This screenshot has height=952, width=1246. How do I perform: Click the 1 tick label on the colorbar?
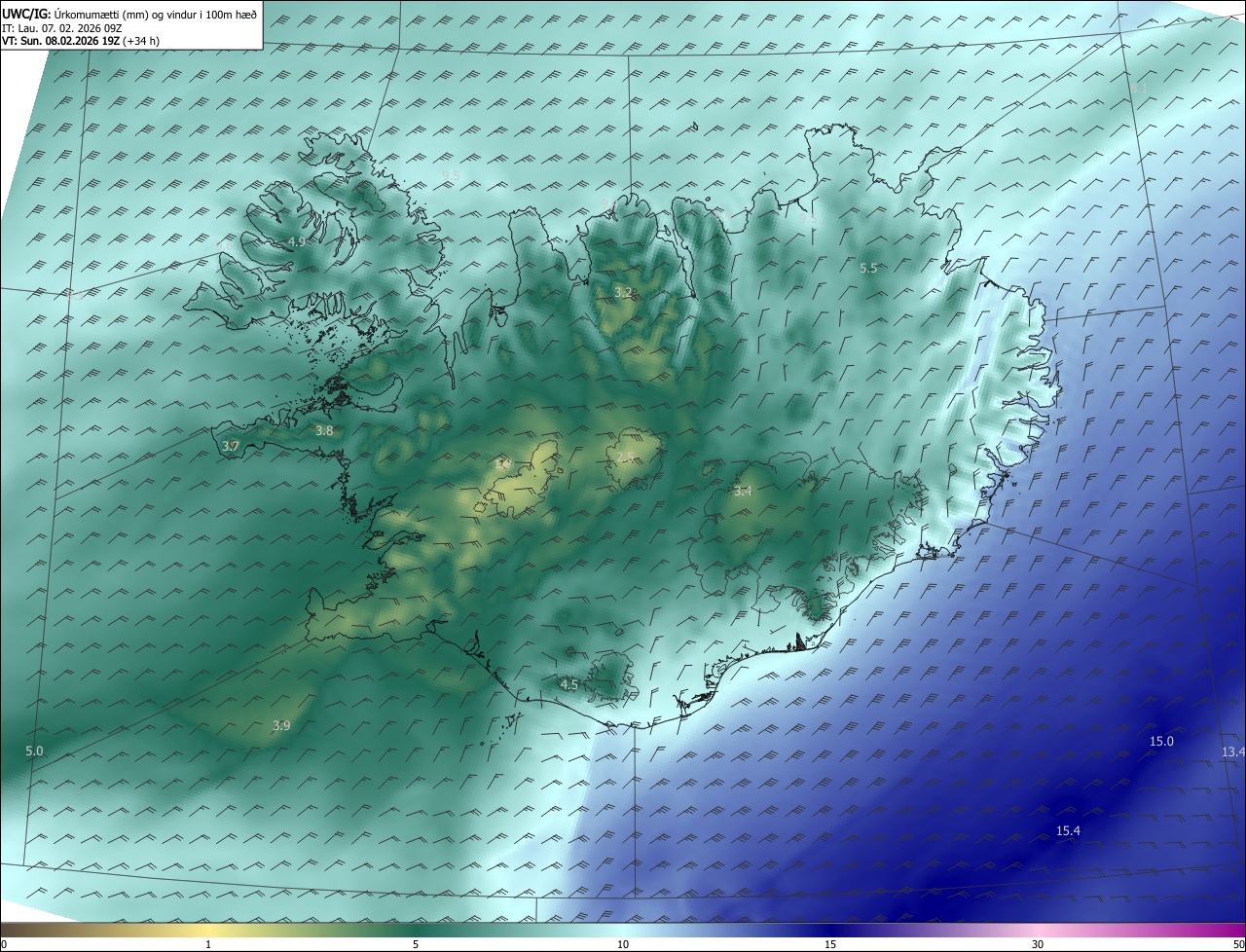click(x=208, y=944)
